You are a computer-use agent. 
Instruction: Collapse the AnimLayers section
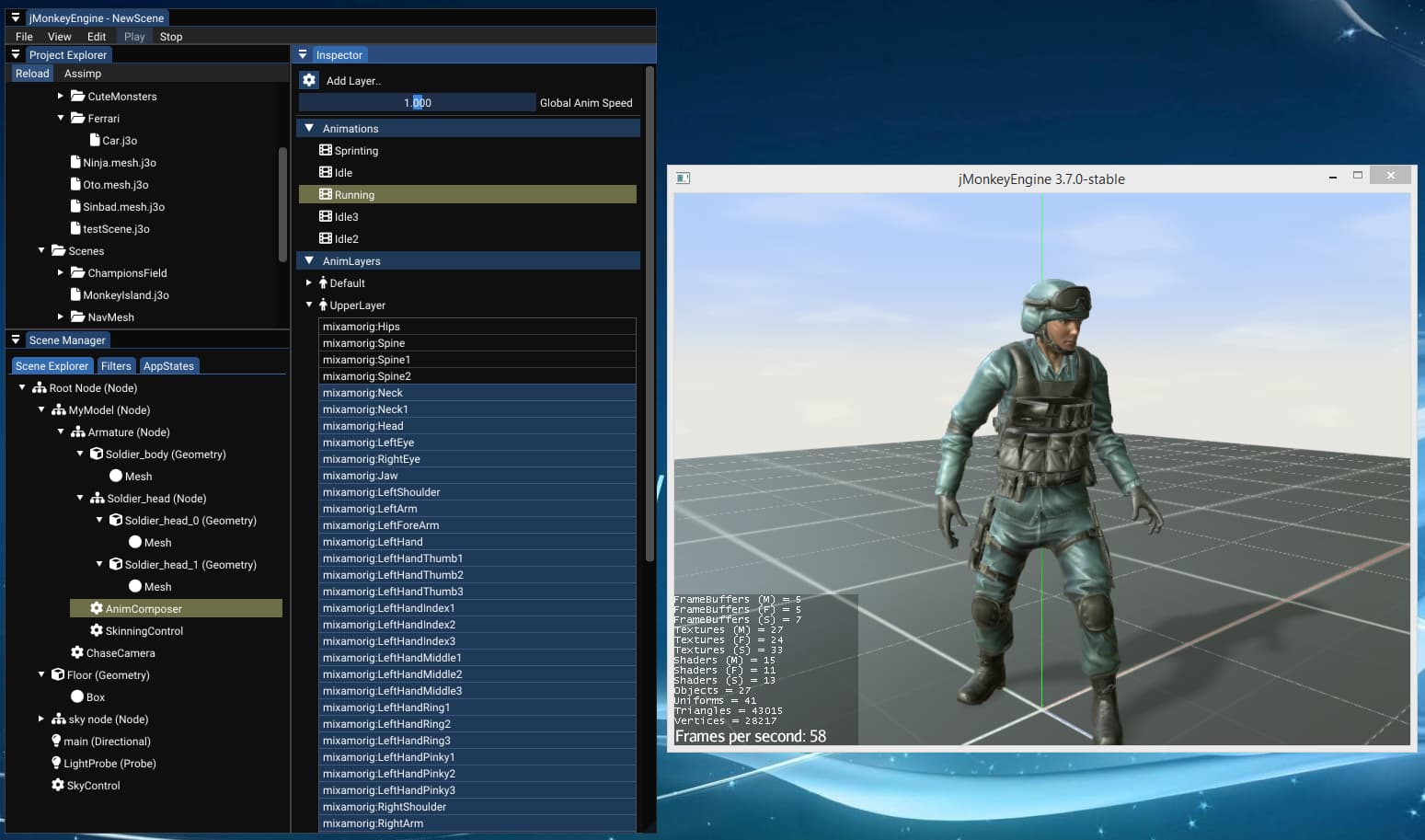[309, 260]
